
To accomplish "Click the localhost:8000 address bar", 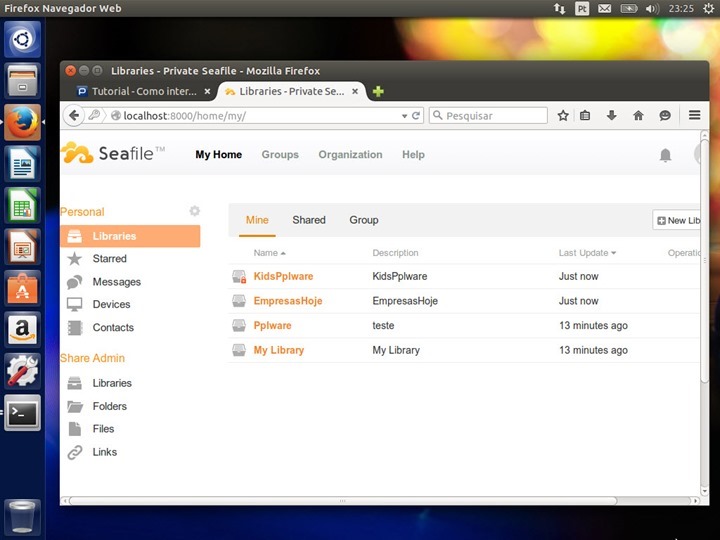I will click(x=257, y=116).
